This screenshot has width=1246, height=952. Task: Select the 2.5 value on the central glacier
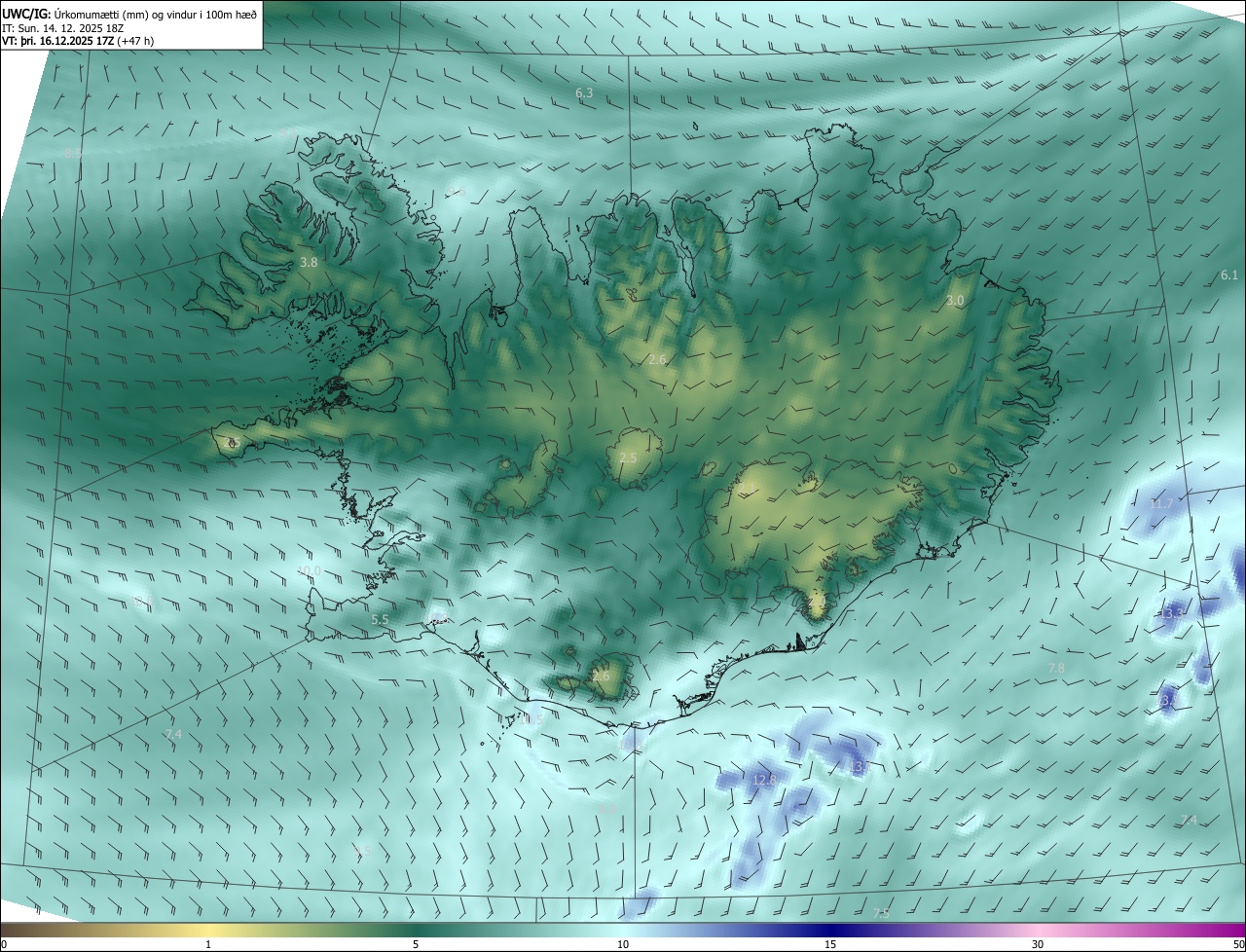(x=628, y=458)
